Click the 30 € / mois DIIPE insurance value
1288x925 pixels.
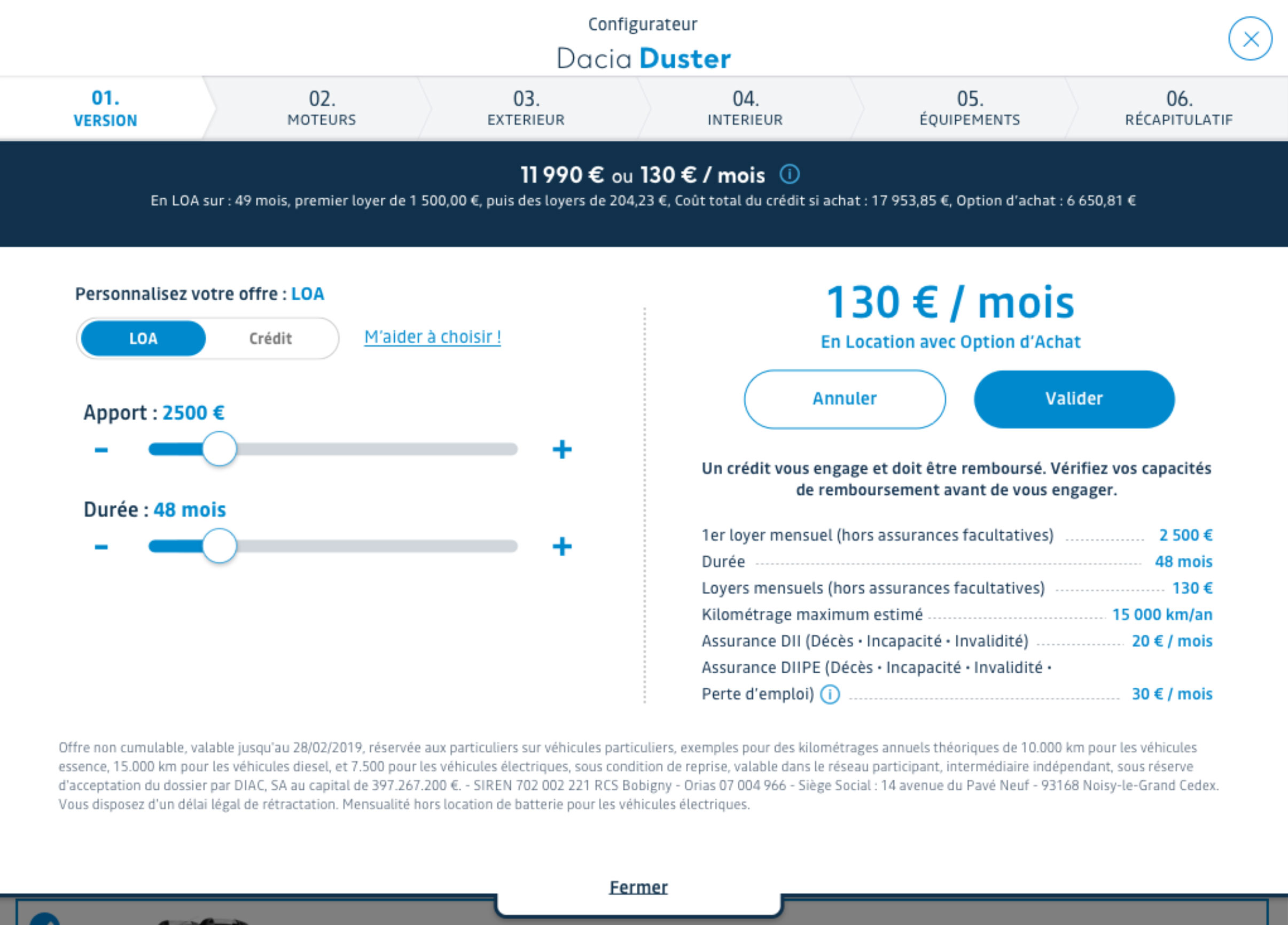click(x=1172, y=694)
